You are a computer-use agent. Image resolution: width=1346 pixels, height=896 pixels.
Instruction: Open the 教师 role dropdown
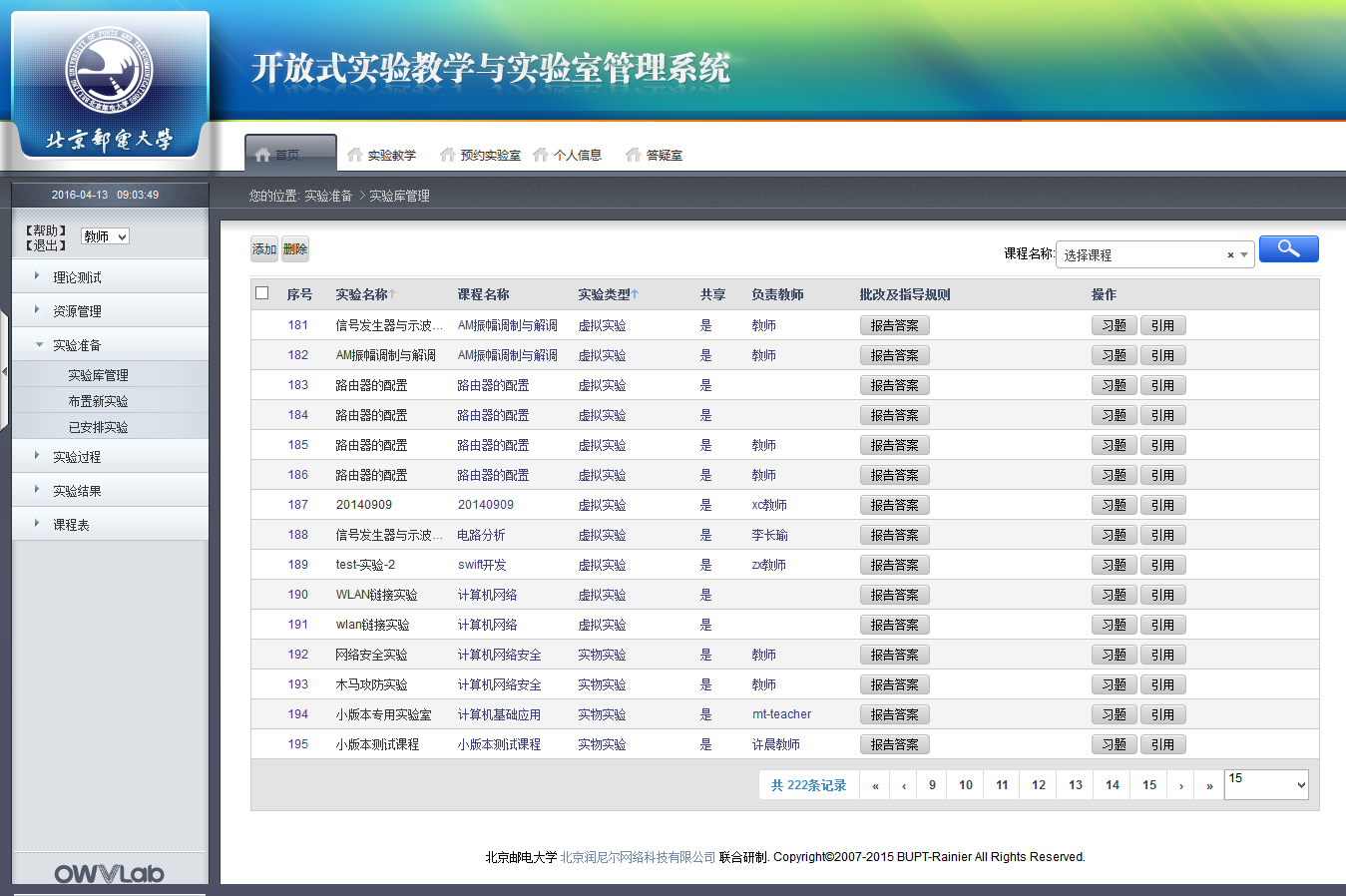point(105,236)
